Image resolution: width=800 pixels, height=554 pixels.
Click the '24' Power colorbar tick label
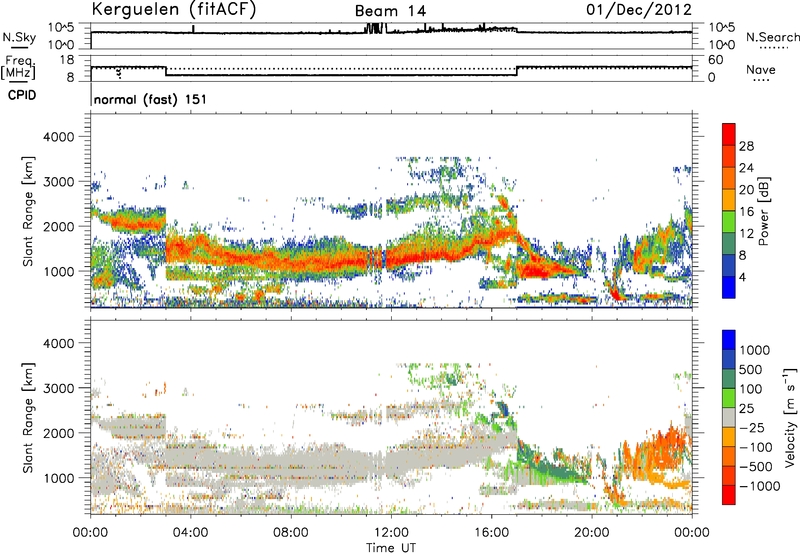coord(746,168)
